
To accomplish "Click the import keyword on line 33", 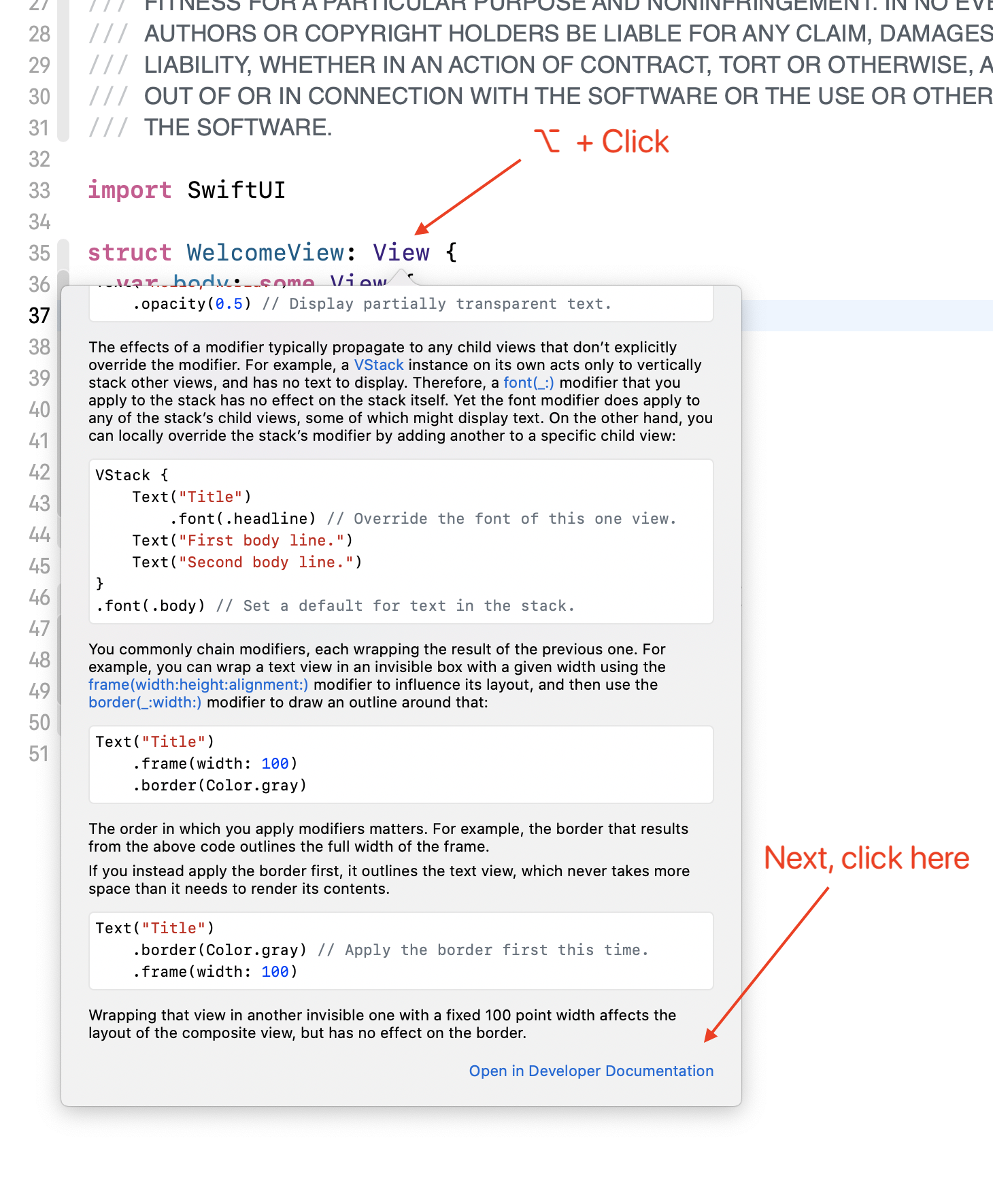I will tap(129, 190).
